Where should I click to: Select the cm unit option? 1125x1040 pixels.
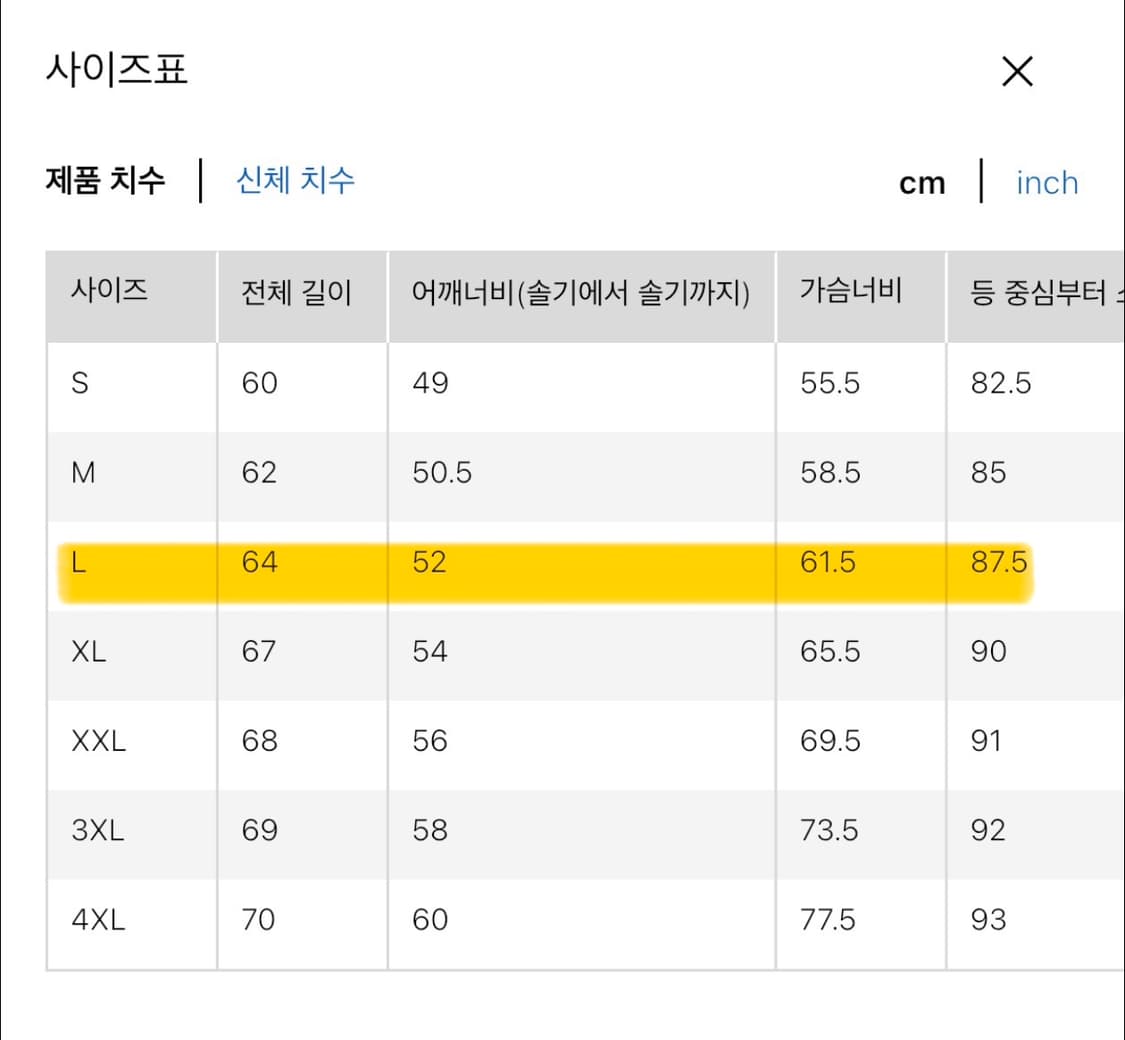921,182
